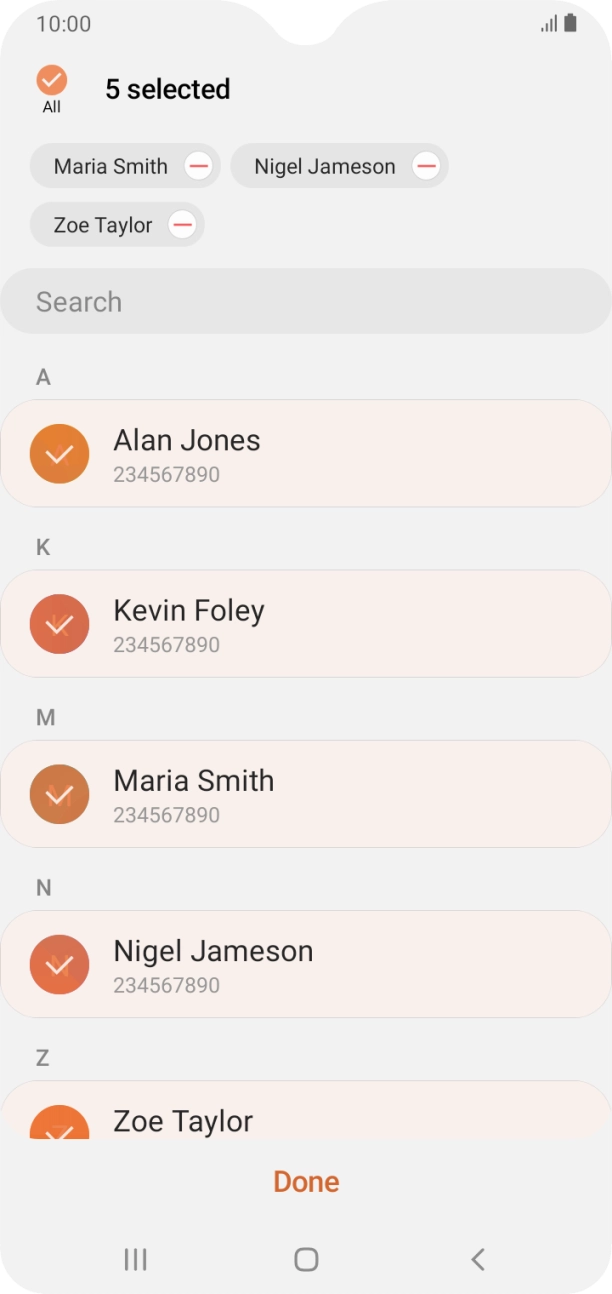Tap the Android back navigation icon

478,1259
